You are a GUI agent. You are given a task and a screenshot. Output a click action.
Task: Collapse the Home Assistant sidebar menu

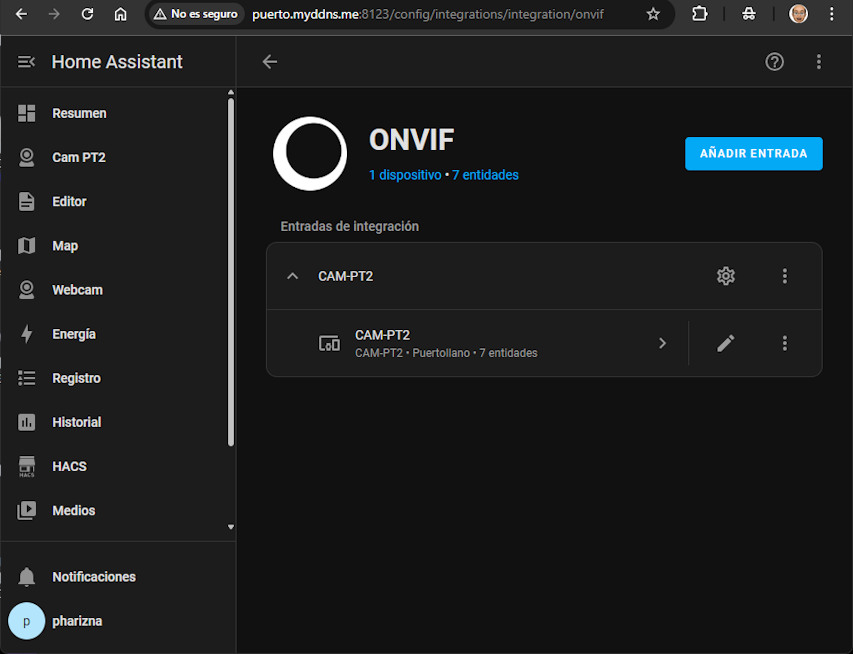pos(26,62)
